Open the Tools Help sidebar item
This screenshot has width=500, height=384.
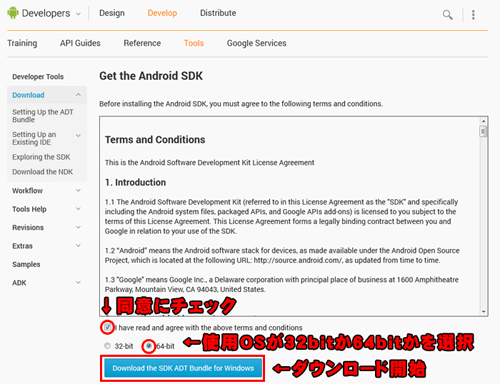pos(29,209)
